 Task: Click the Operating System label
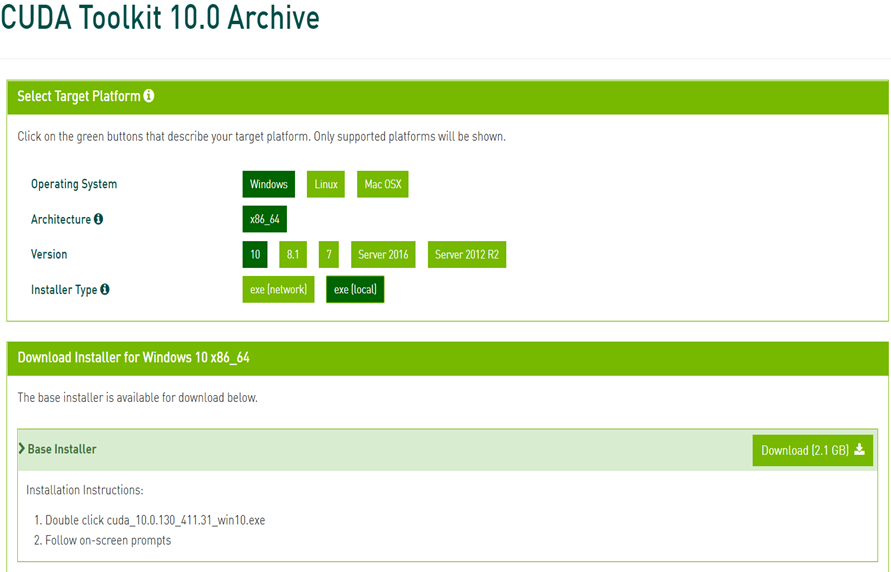coord(74,184)
